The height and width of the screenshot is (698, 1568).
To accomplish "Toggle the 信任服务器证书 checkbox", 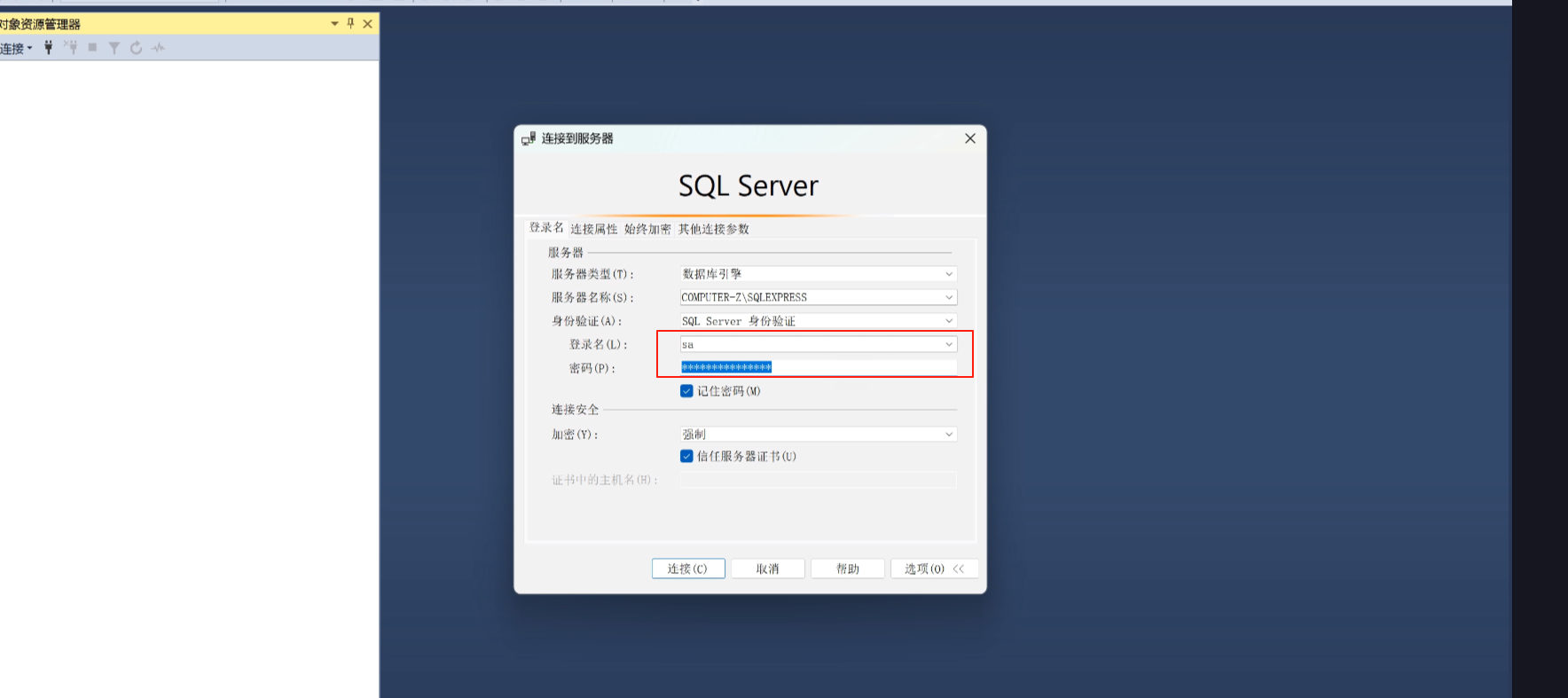I will click(686, 456).
